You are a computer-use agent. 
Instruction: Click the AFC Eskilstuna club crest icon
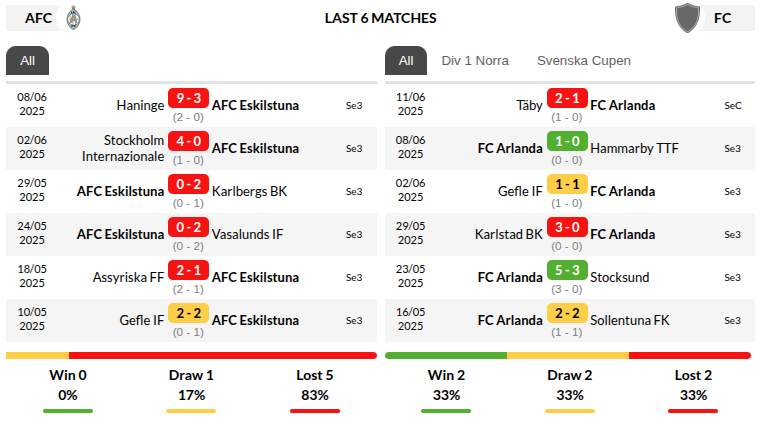pyautogui.click(x=74, y=18)
